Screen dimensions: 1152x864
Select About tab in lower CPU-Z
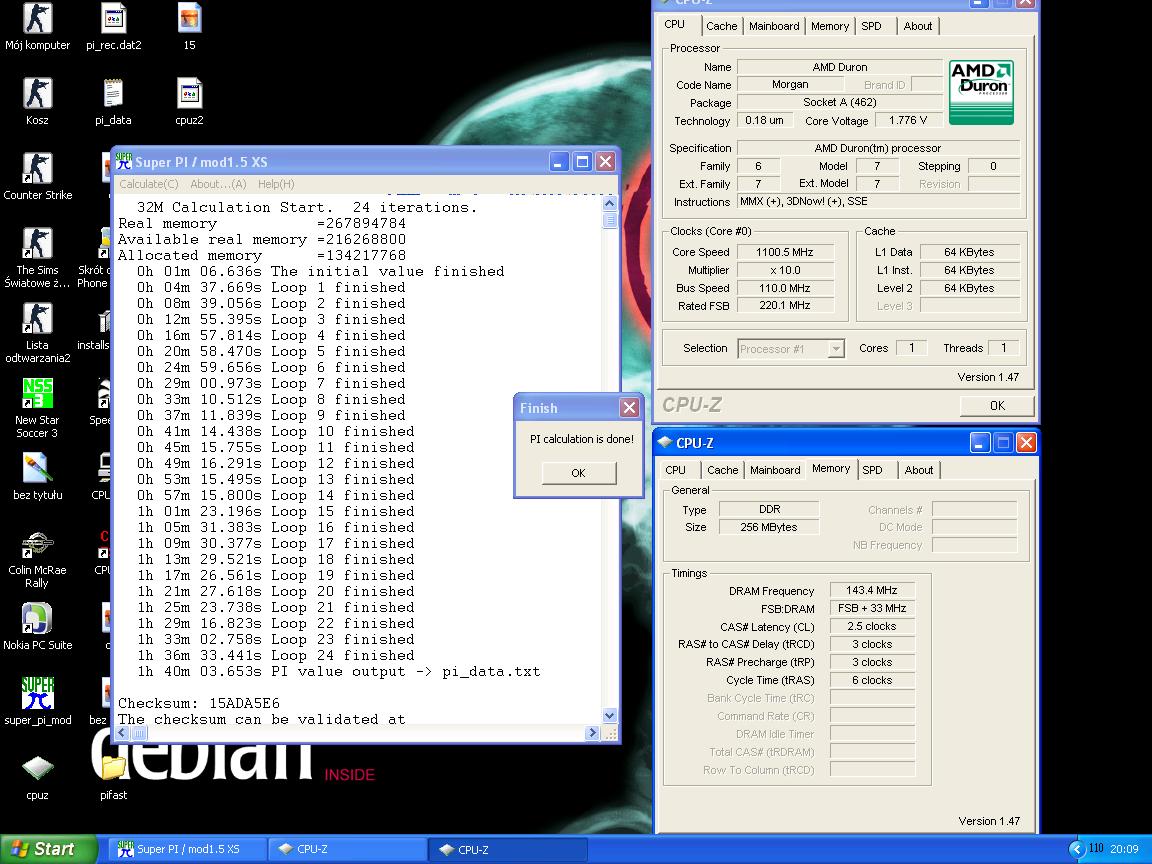point(918,469)
